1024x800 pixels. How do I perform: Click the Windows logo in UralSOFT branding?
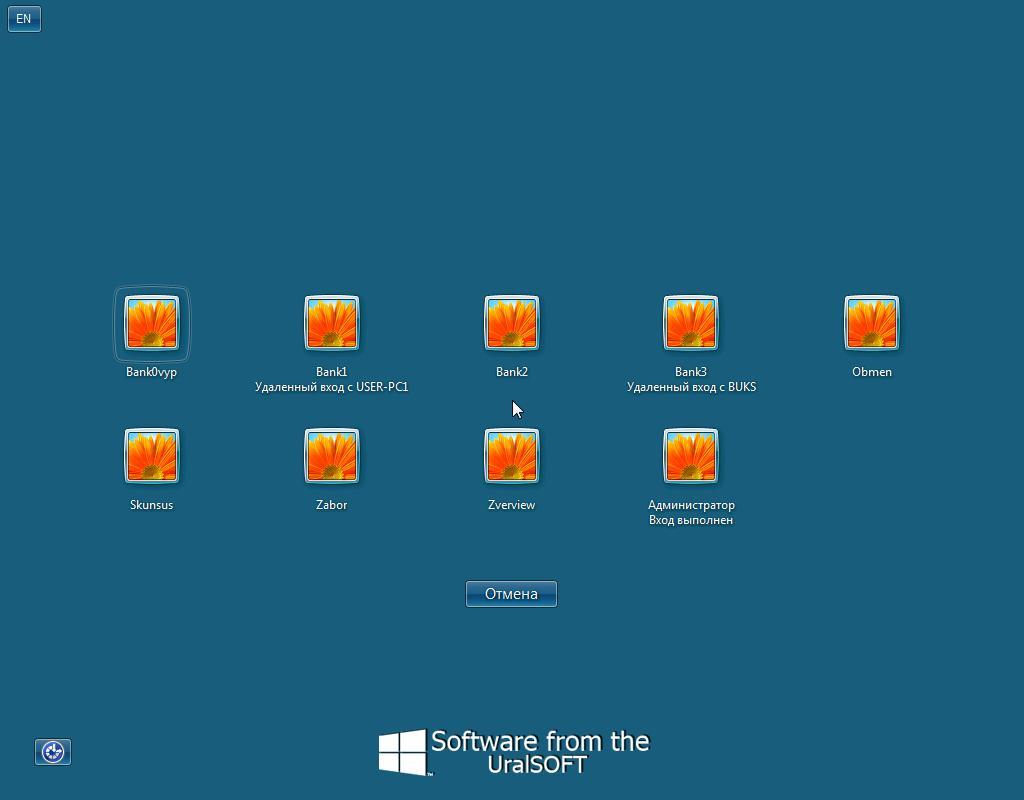pyautogui.click(x=403, y=752)
